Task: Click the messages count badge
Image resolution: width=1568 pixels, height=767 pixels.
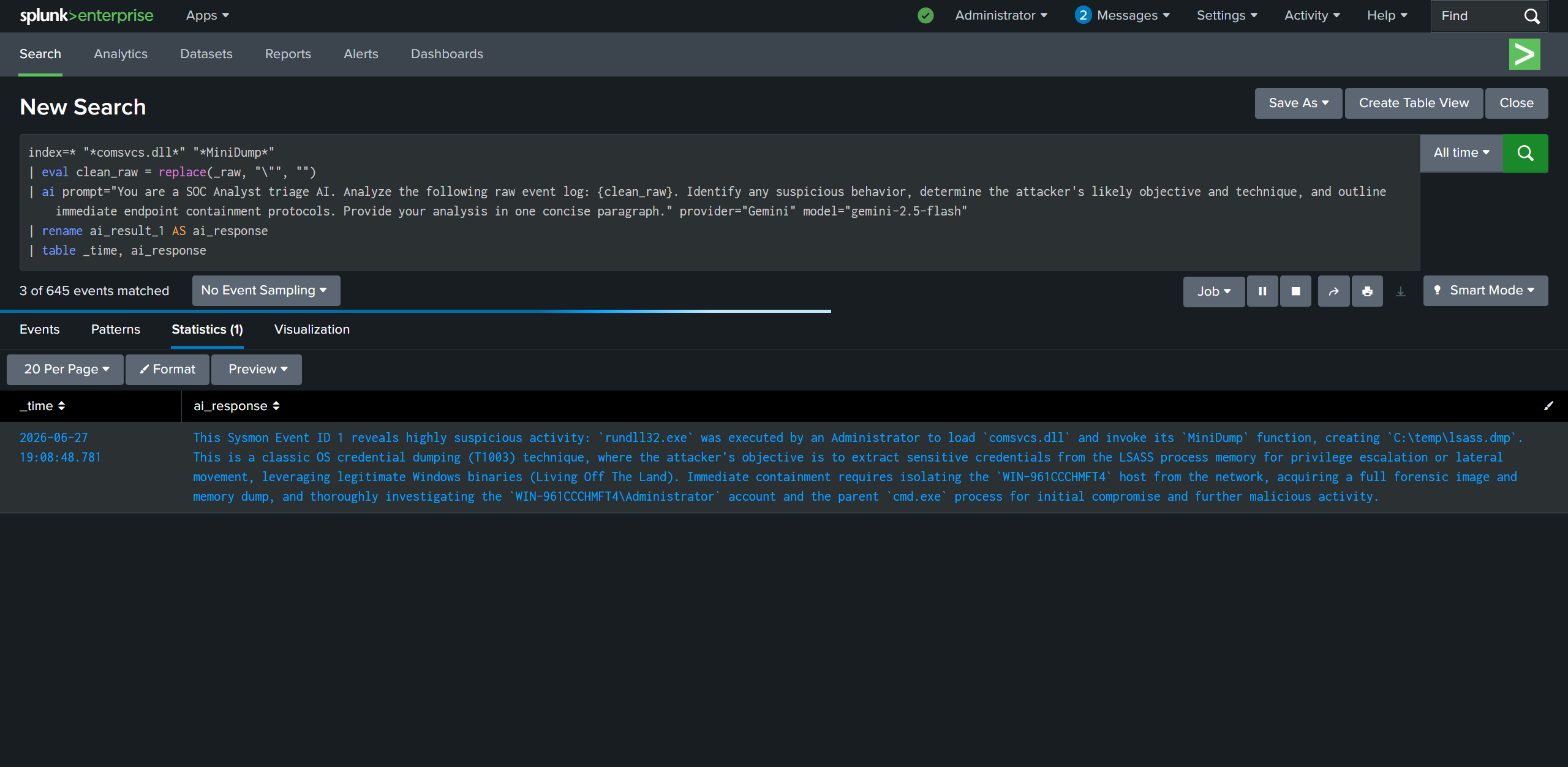Action: pos(1083,15)
